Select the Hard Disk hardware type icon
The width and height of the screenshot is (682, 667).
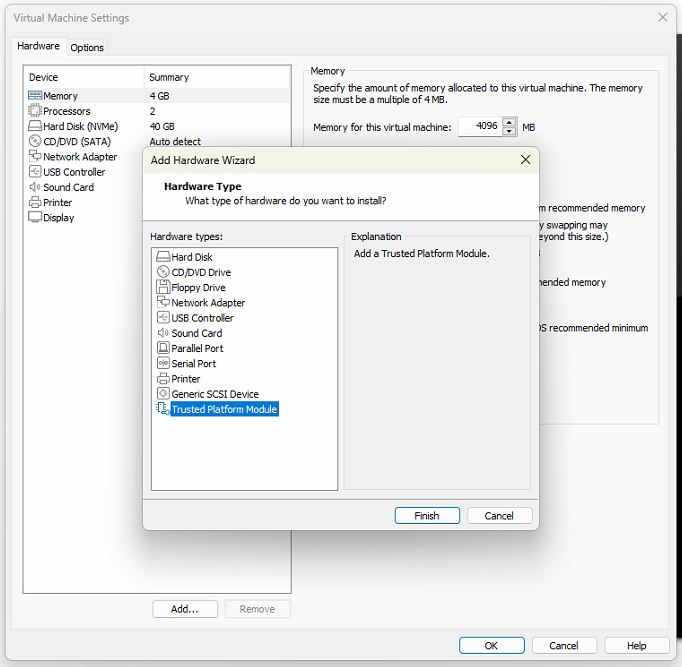[x=163, y=257]
